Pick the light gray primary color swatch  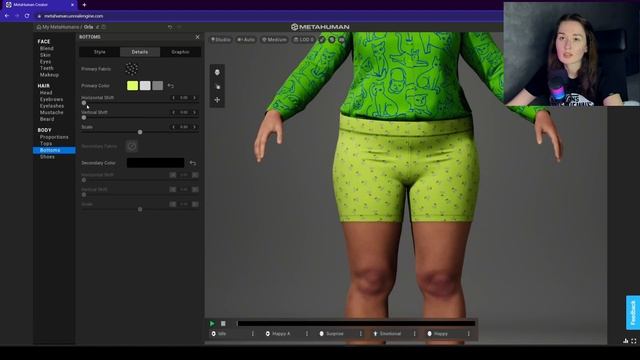click(145, 86)
